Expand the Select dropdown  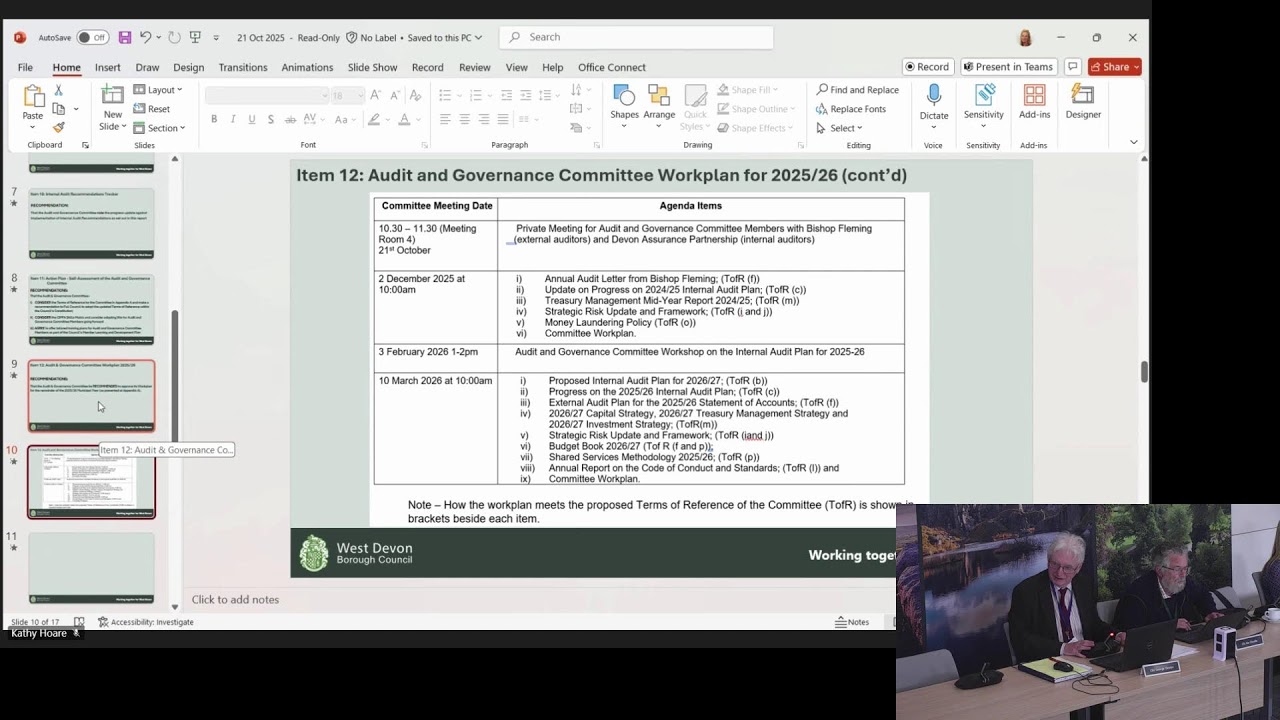(x=840, y=128)
